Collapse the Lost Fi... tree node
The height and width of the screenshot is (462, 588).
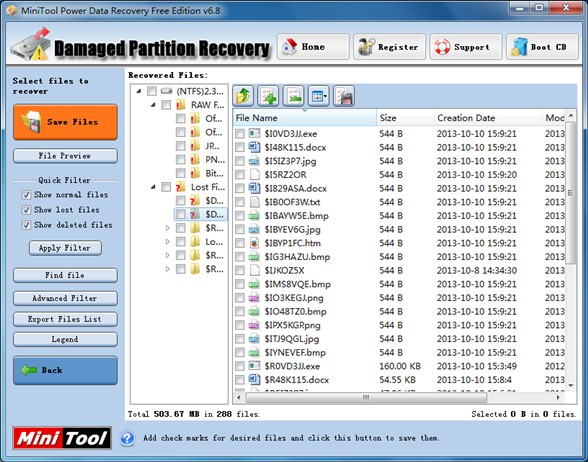click(x=153, y=187)
